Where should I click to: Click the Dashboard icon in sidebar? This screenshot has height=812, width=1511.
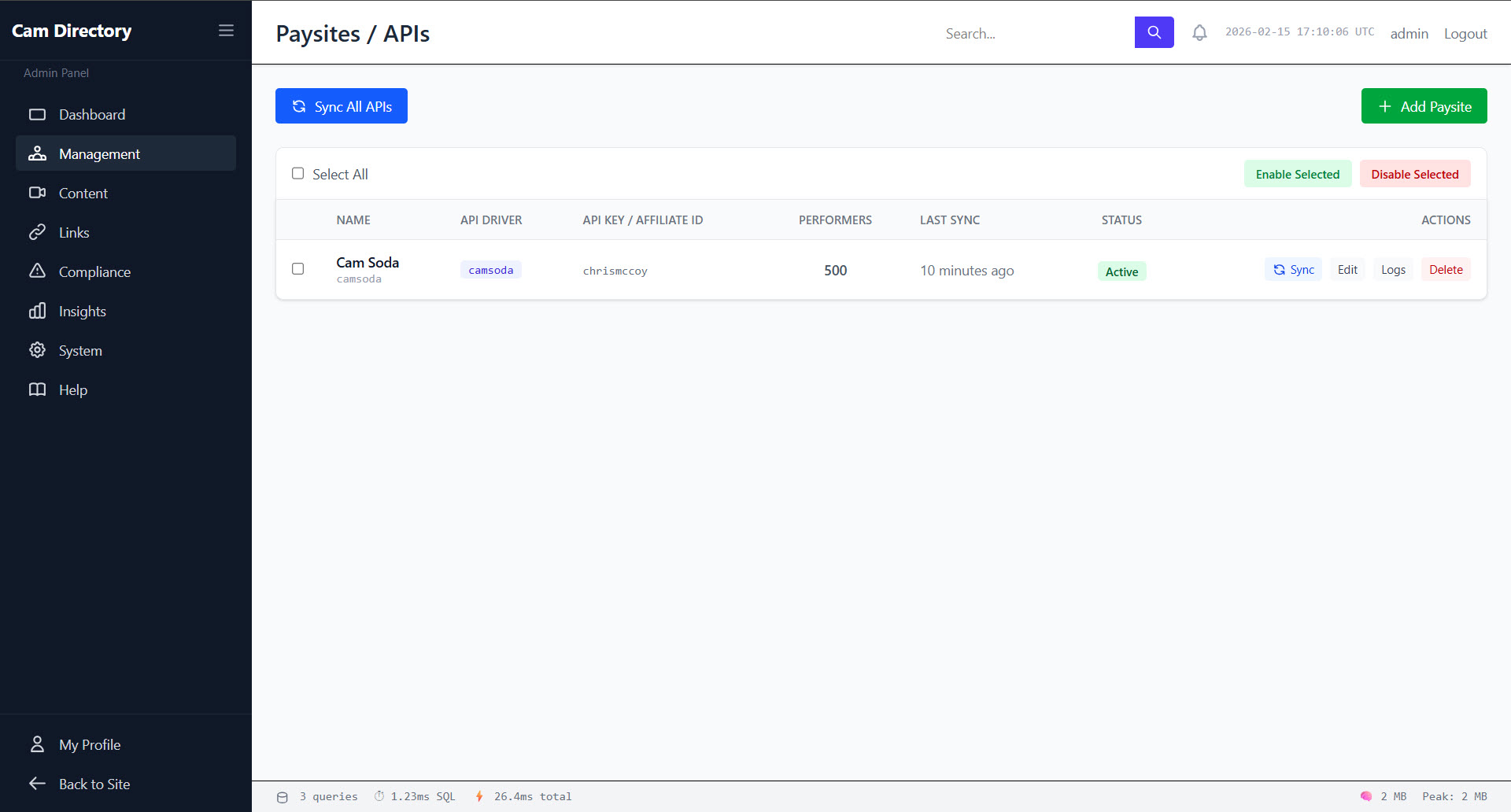pyautogui.click(x=37, y=115)
